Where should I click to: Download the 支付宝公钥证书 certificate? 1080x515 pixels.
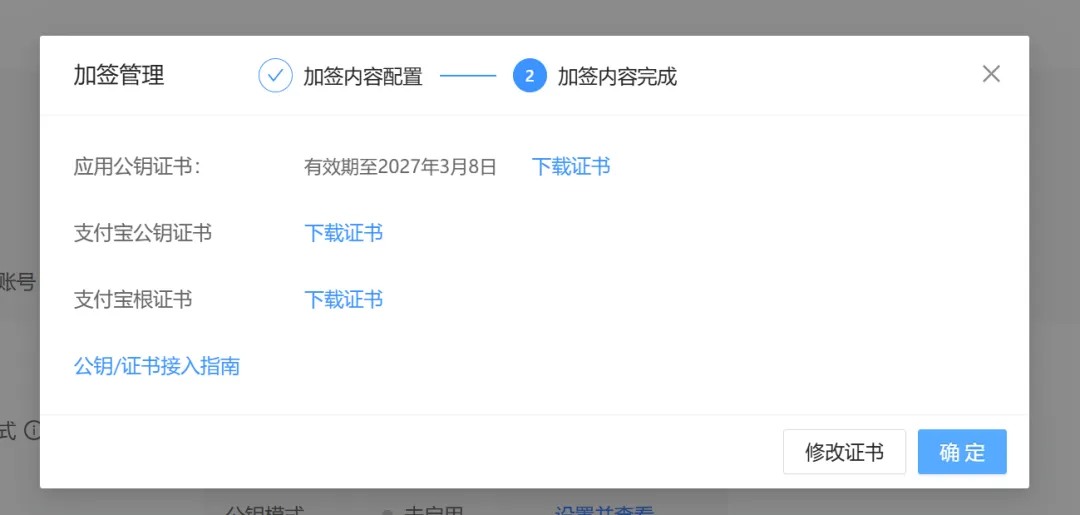[344, 233]
